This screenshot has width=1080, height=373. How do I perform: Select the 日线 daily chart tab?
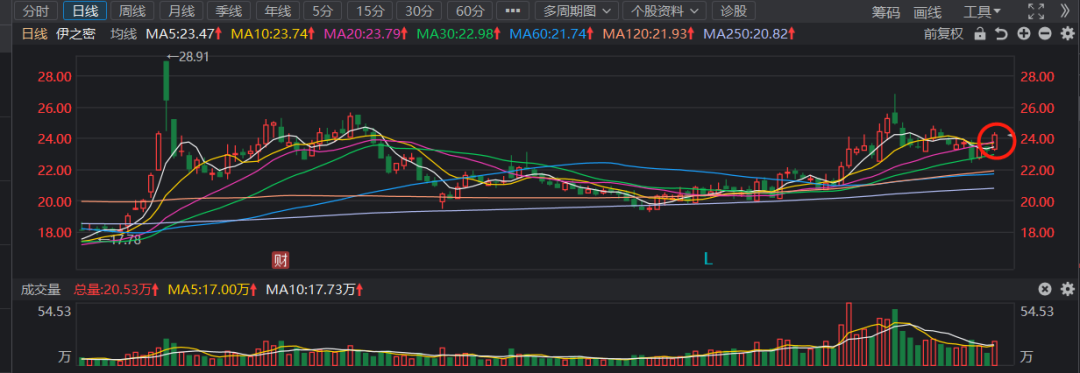pos(85,11)
